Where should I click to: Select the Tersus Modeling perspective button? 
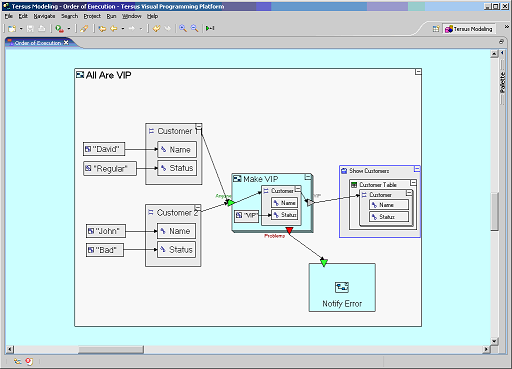(469, 29)
